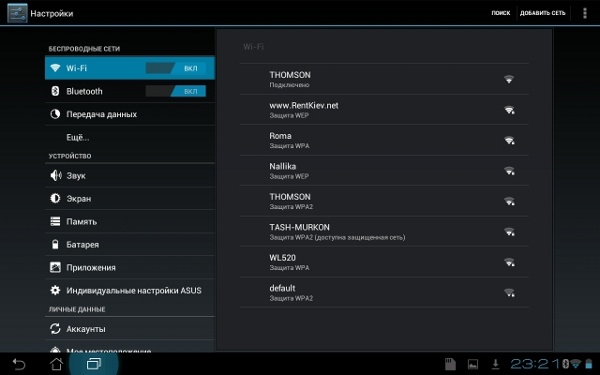
Task: Select THOMSON network with Защита WPA2
Action: 384,201
